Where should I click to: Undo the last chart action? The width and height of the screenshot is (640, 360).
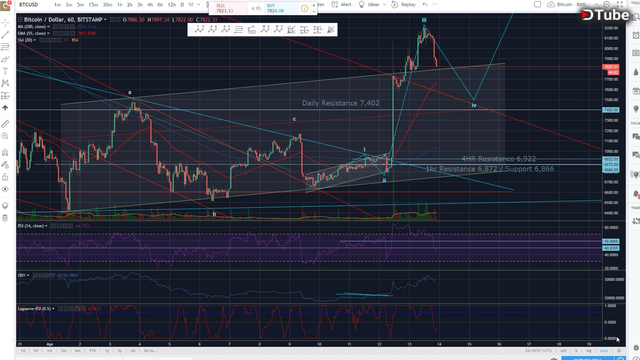click(425, 4)
